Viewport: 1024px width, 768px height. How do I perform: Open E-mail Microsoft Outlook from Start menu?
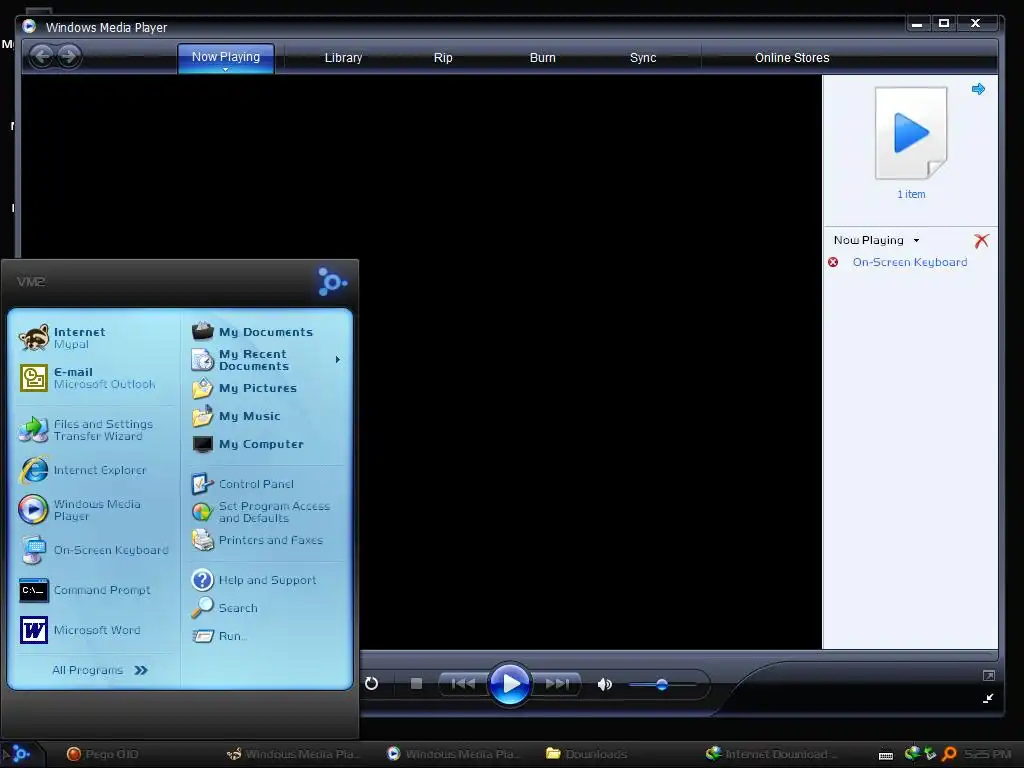pyautogui.click(x=95, y=377)
